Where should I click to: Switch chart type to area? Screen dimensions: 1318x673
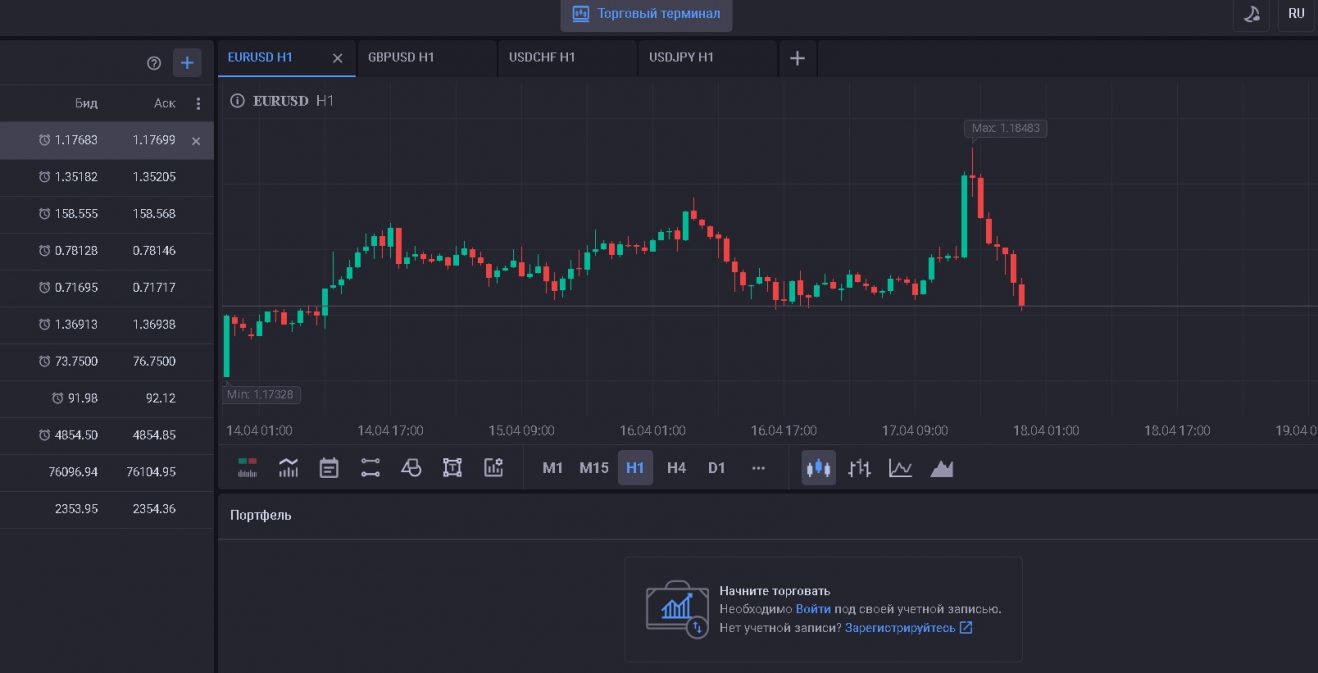click(941, 467)
